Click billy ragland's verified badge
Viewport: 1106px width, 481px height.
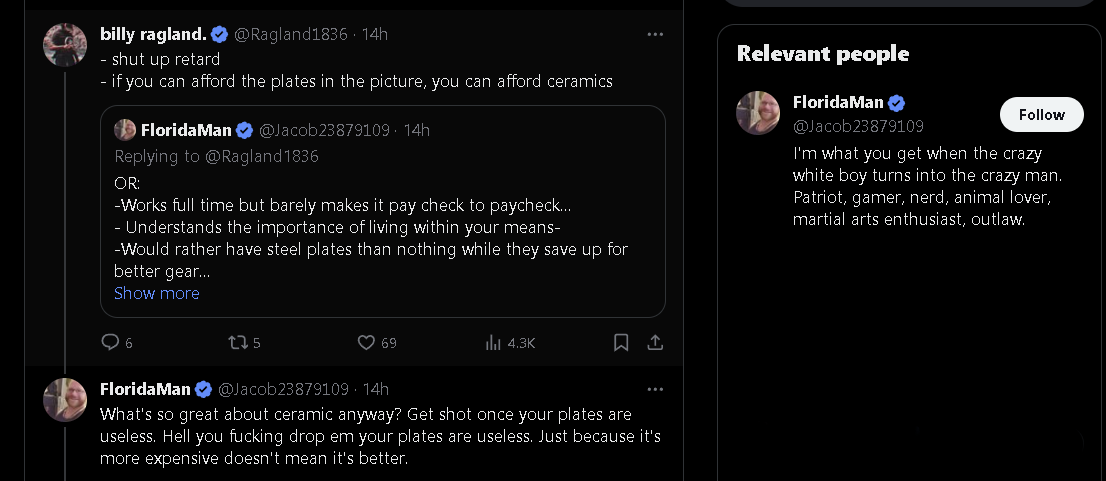(x=219, y=34)
